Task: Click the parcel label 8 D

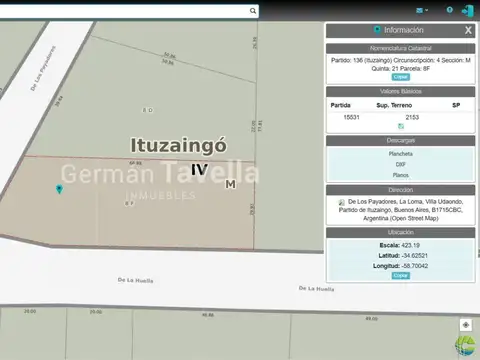Action: [x=148, y=110]
